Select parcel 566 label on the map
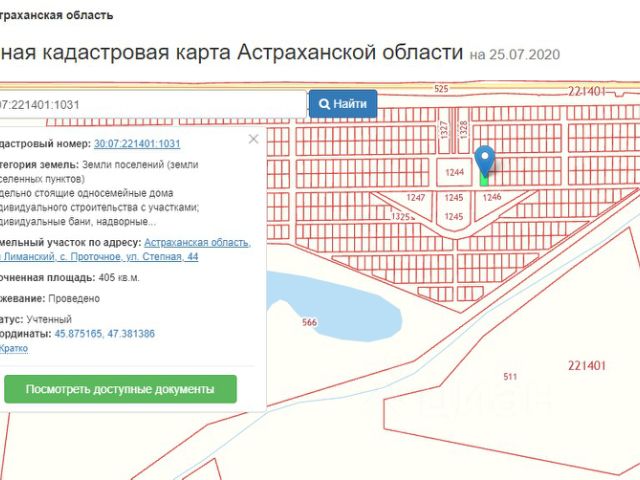The height and width of the screenshot is (480, 640). [x=309, y=322]
